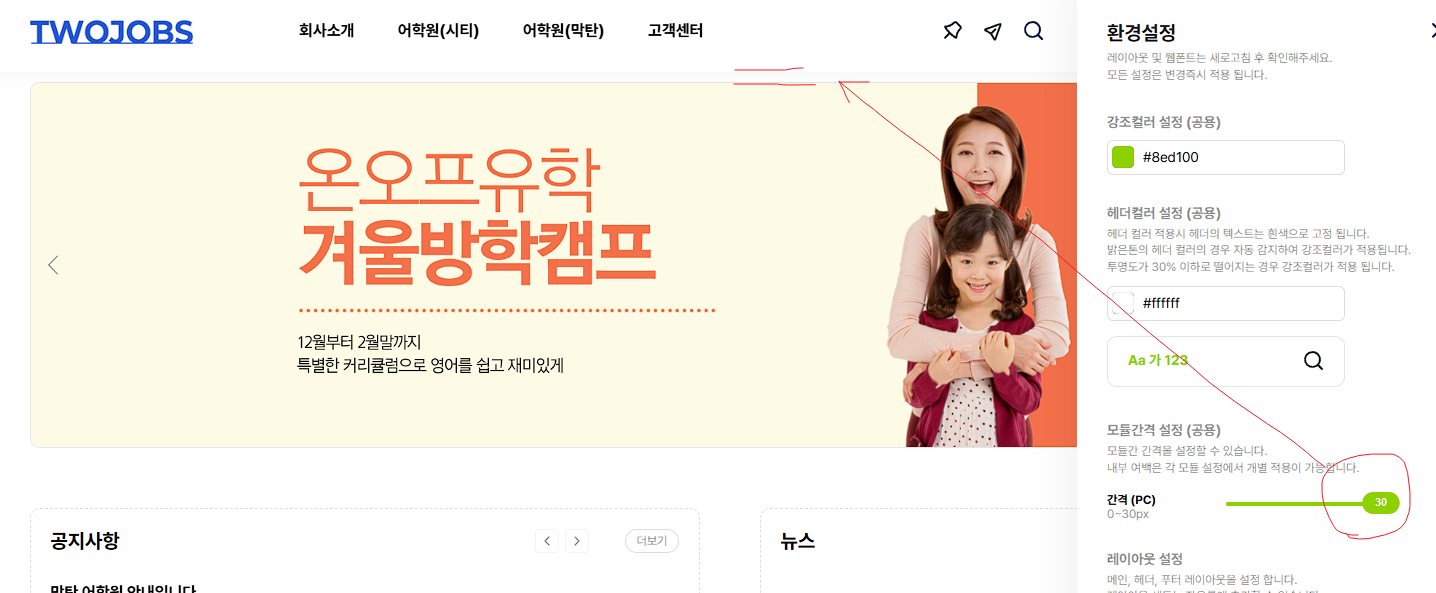Open search with the header magnifier icon

pos(1034,31)
